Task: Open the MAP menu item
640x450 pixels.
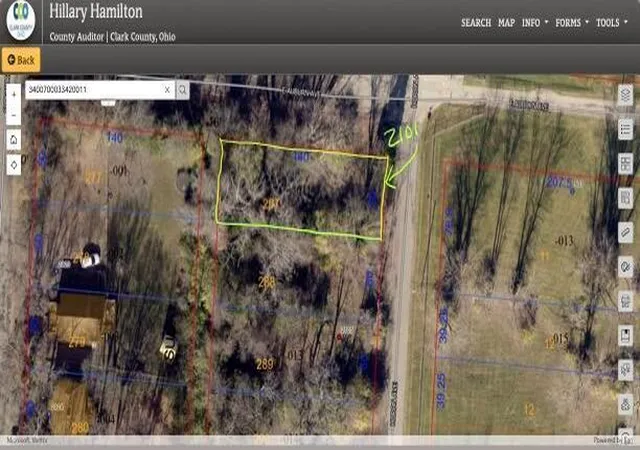Action: tap(506, 23)
